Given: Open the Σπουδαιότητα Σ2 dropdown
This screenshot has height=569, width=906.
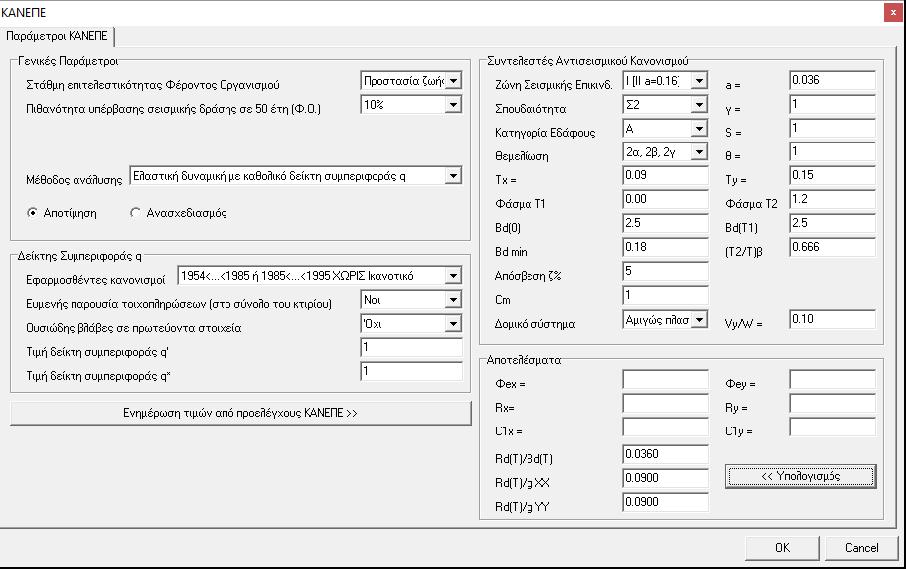Looking at the screenshot, I should 665,105.
